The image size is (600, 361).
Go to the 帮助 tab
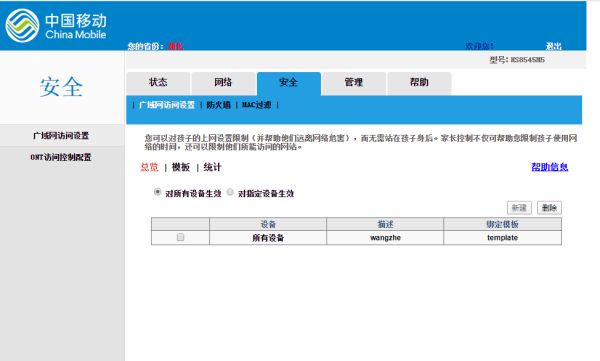click(x=419, y=83)
